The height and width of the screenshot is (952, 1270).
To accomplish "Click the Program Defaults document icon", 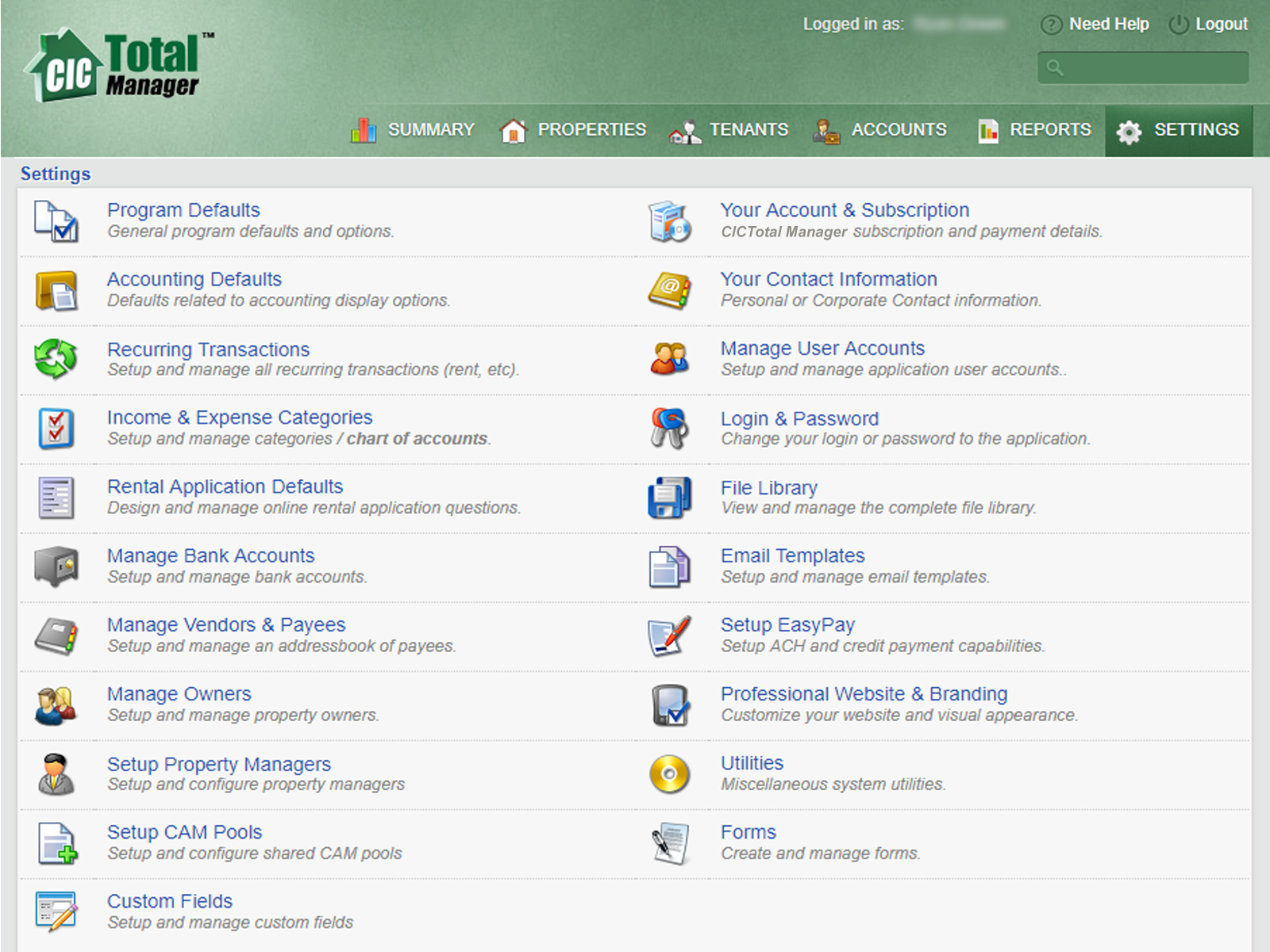I will point(56,221).
